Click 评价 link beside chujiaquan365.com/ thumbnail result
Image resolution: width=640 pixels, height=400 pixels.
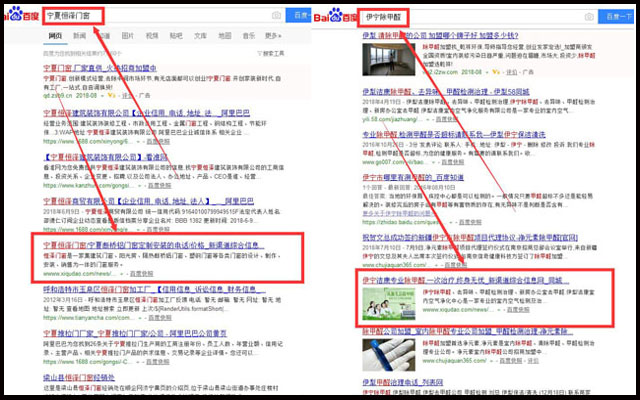pyautogui.click(x=533, y=361)
